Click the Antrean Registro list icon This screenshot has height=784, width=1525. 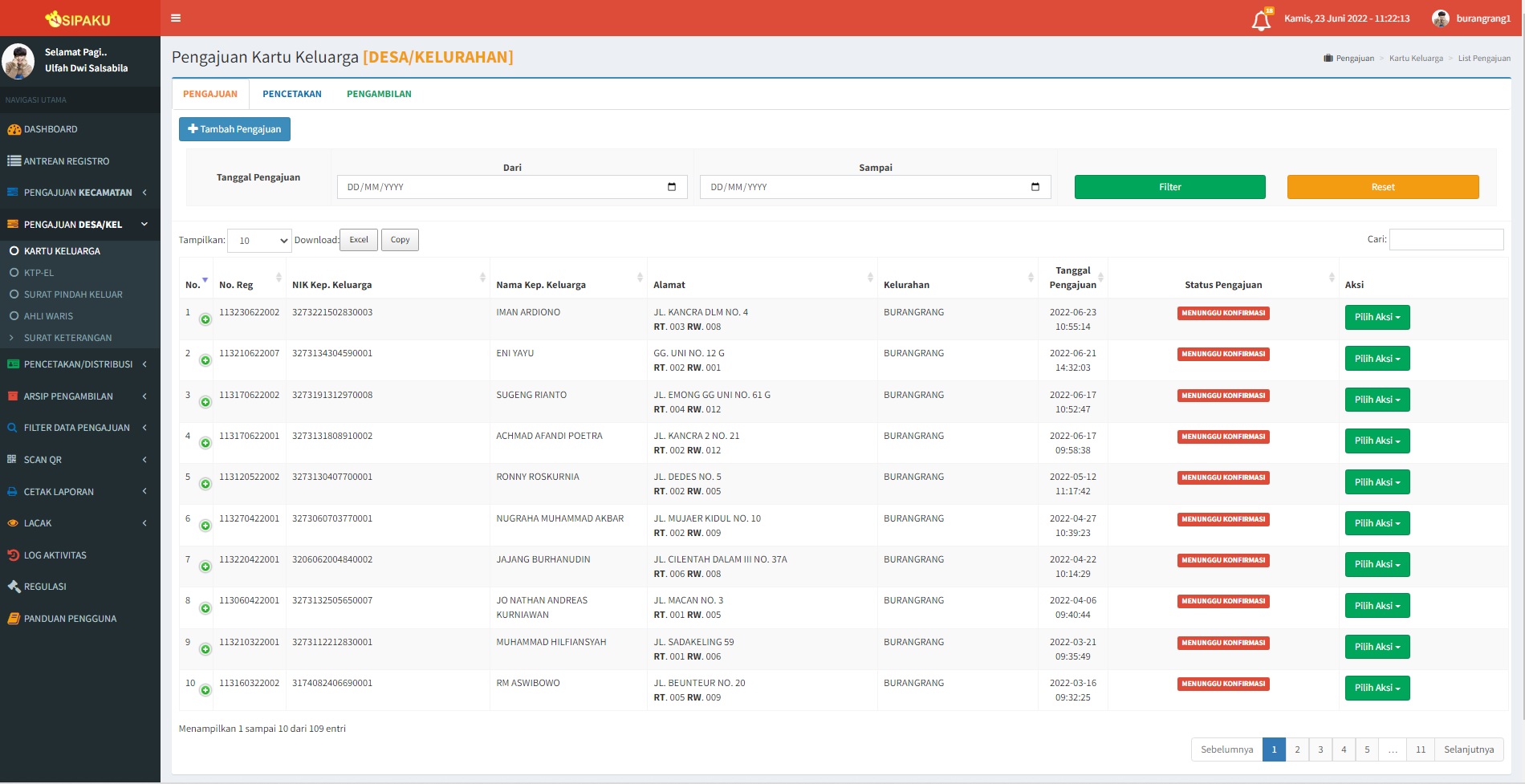[x=14, y=161]
